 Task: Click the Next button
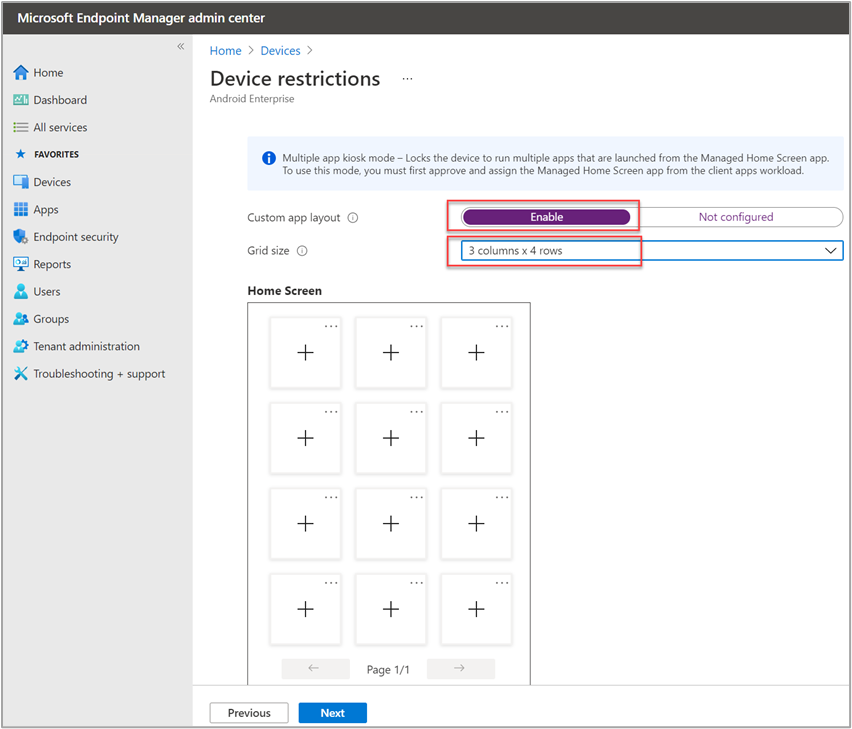332,713
